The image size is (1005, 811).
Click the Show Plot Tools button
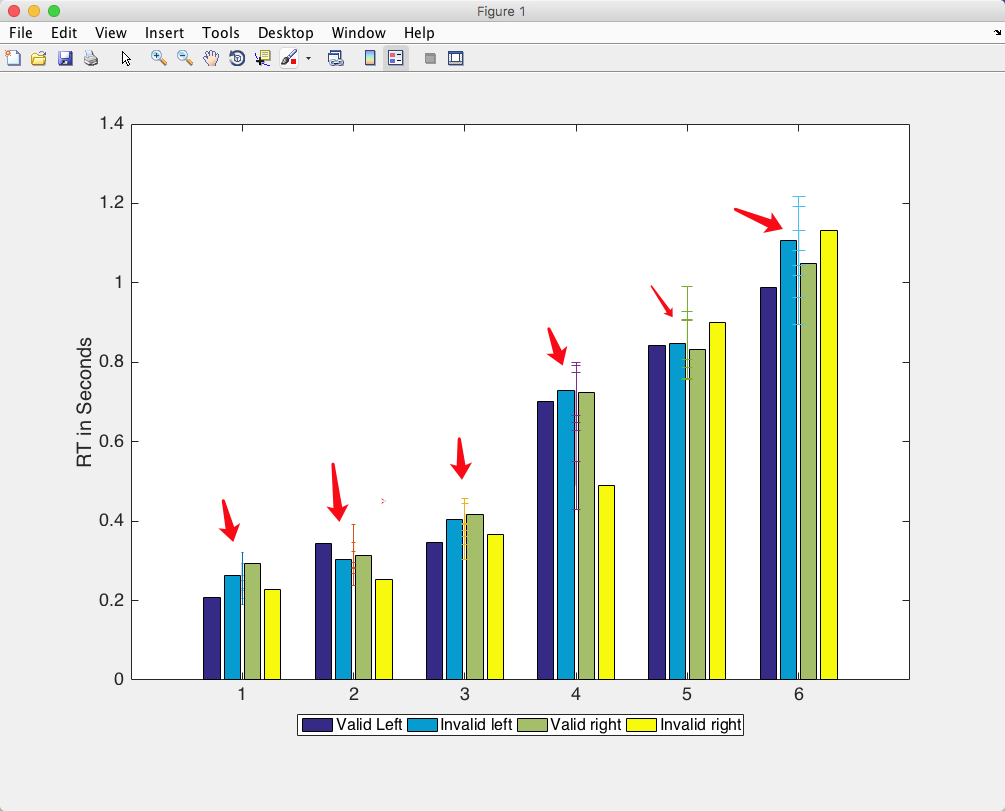[x=456, y=58]
